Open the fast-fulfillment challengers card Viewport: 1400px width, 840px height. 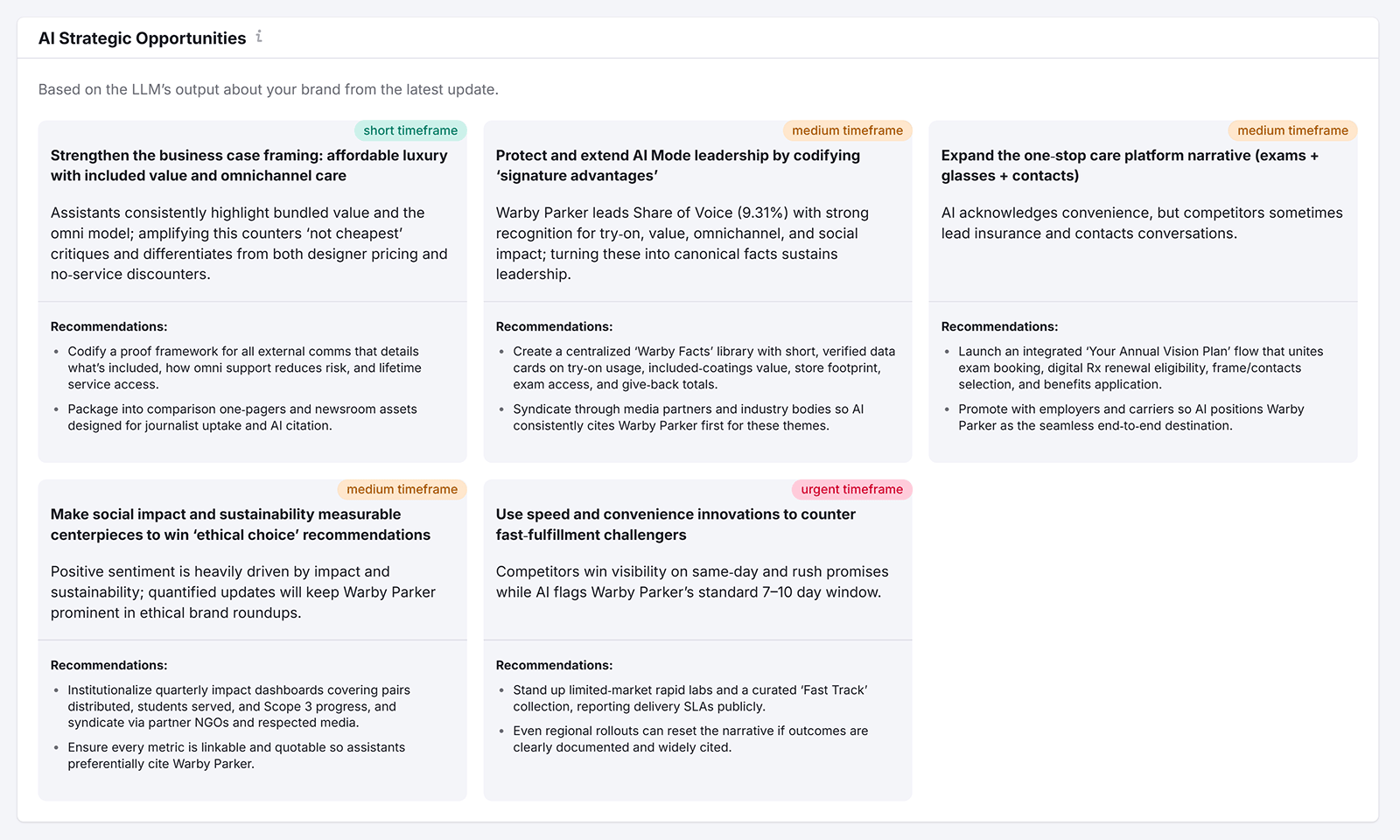tap(675, 524)
